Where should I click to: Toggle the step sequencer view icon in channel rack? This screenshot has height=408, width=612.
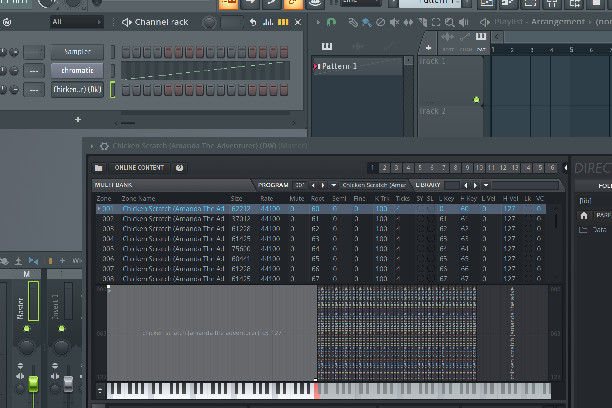click(x=283, y=22)
